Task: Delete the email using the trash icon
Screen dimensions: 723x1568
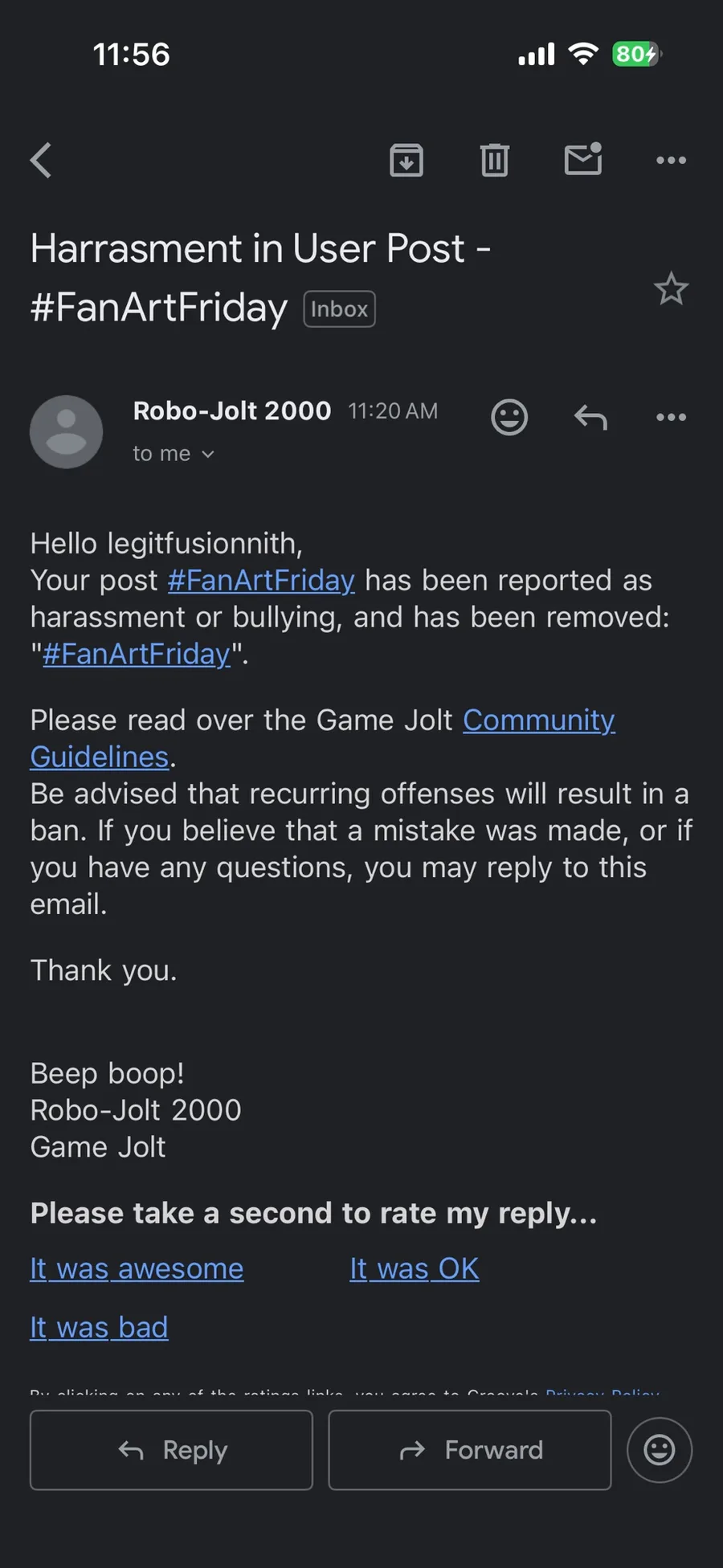Action: click(495, 160)
